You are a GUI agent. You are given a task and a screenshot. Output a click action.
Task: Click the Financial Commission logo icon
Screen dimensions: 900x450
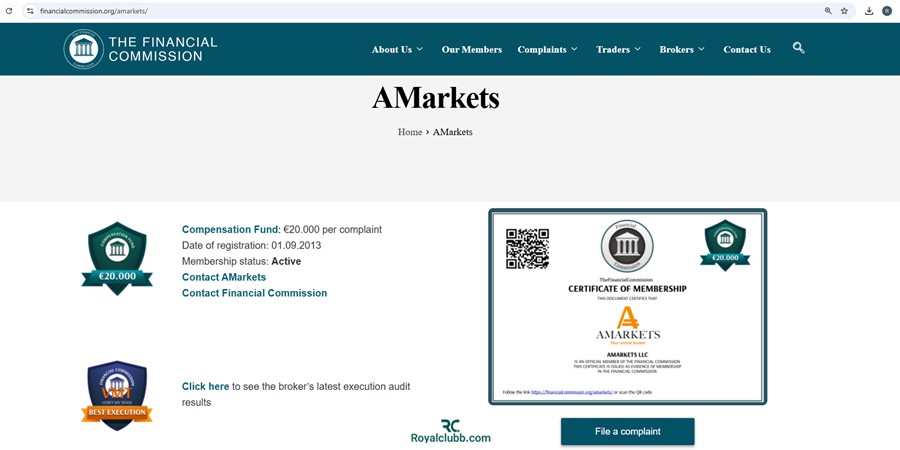coord(83,49)
